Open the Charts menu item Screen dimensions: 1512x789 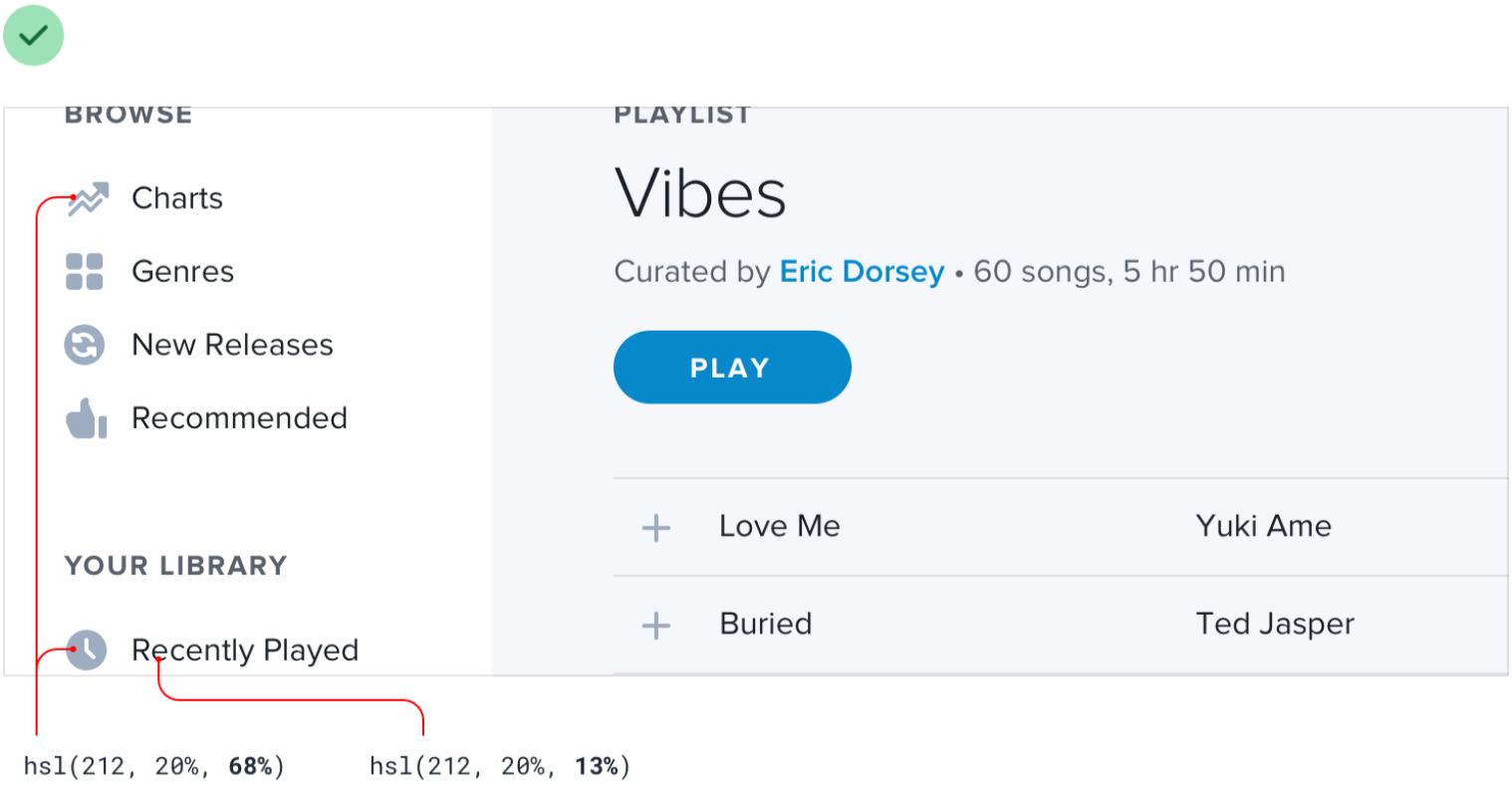click(x=177, y=198)
